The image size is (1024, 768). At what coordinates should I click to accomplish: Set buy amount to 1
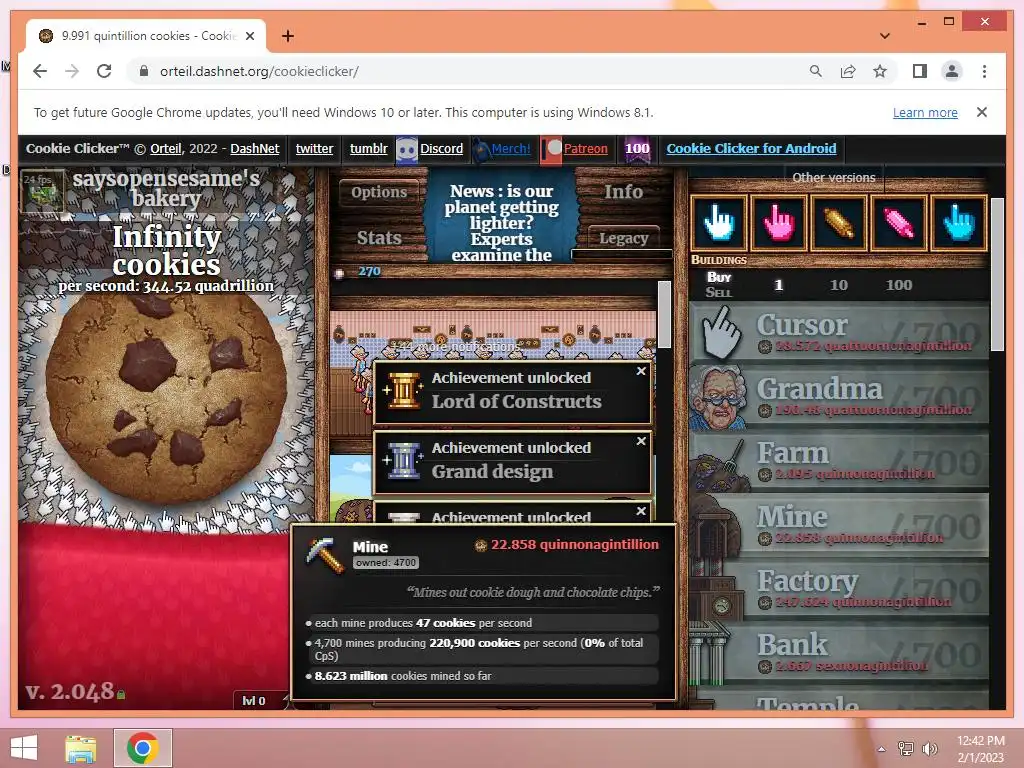click(778, 285)
